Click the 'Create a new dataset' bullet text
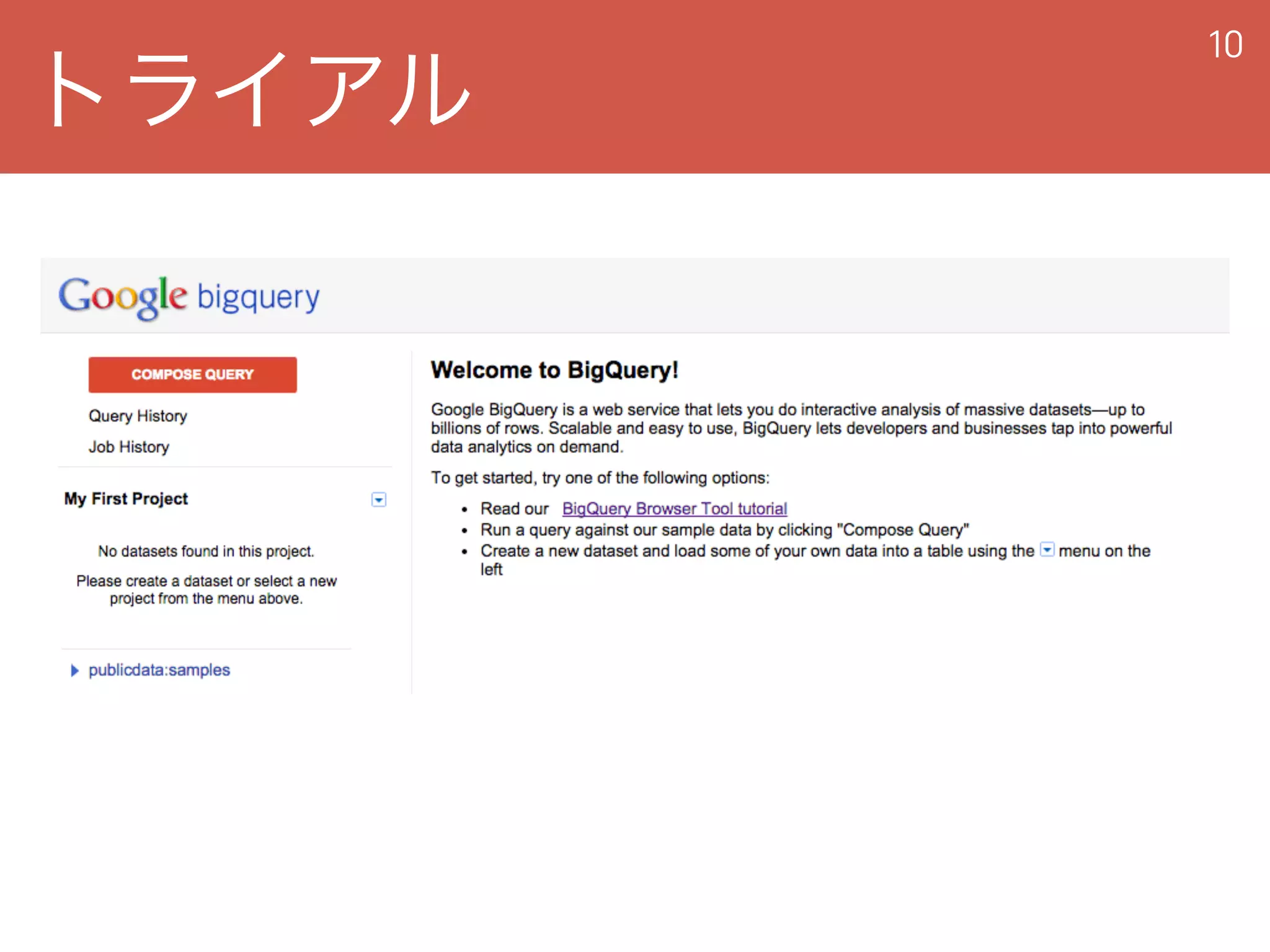 [757, 551]
